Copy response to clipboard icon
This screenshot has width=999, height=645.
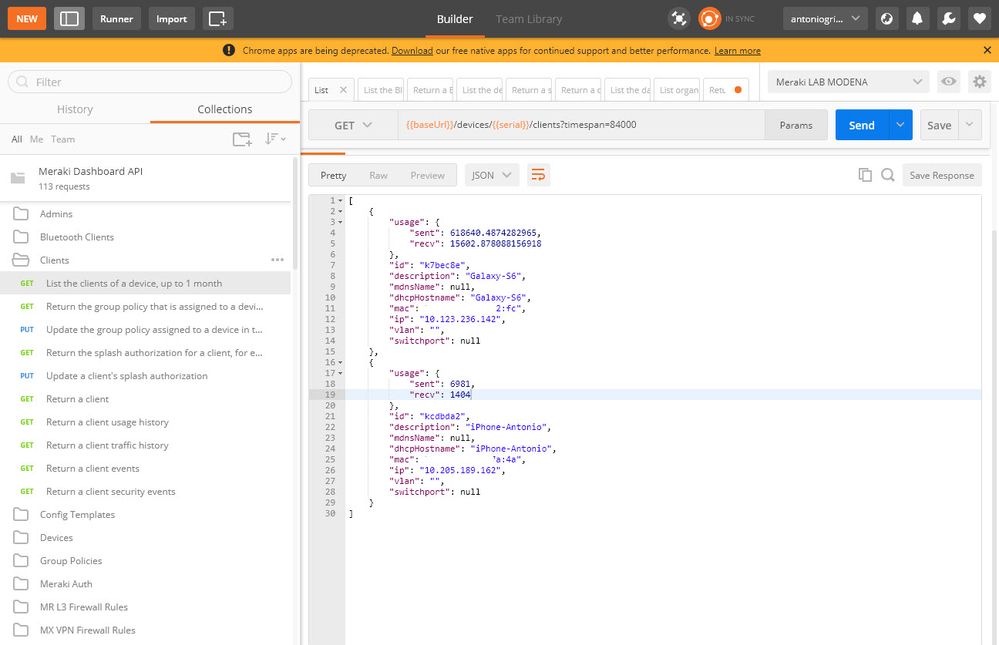click(865, 175)
